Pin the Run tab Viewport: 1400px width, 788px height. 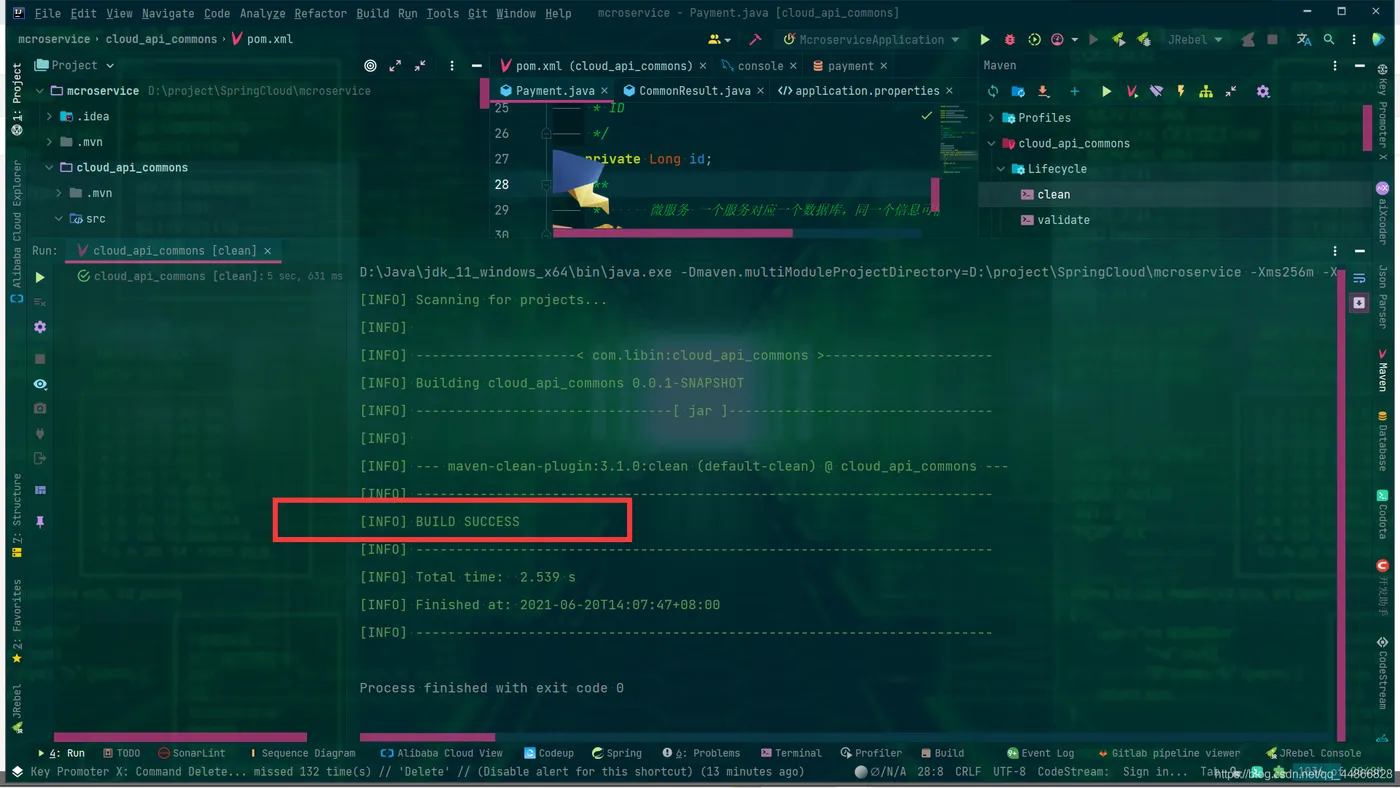pyautogui.click(x=40, y=522)
